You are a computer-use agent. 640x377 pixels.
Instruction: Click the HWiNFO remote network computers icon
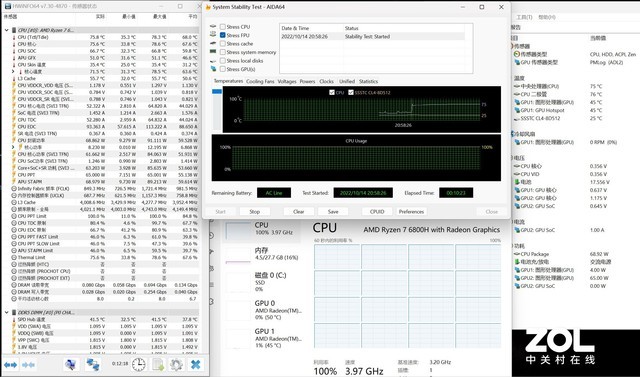(x=93, y=364)
